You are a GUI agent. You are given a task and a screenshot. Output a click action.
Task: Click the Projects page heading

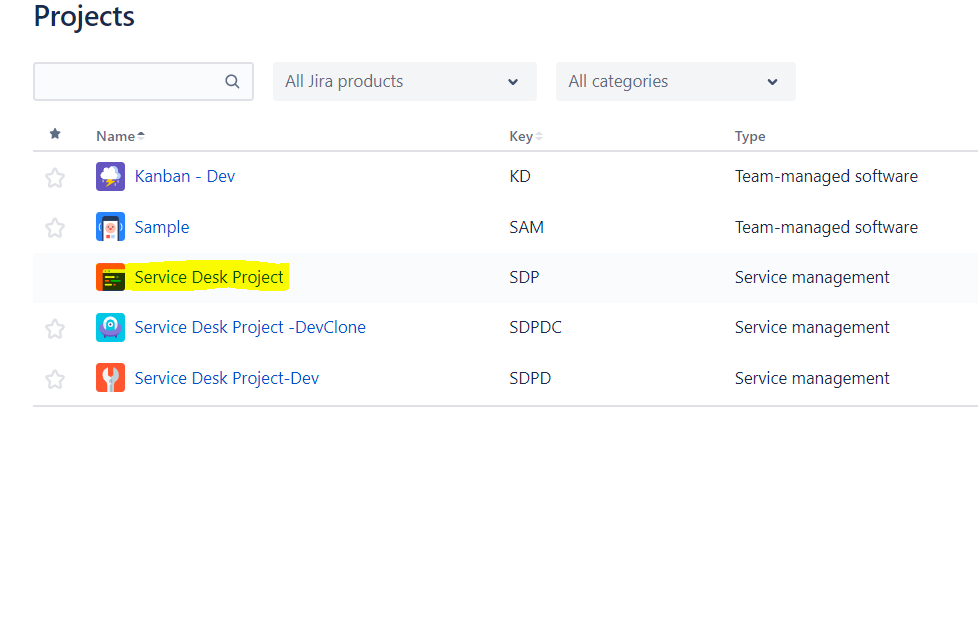point(84,16)
